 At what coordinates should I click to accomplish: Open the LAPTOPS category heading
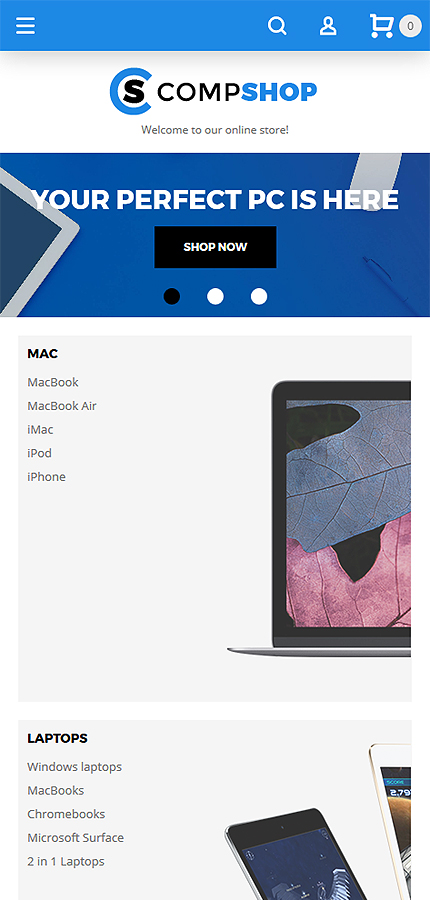tap(57, 738)
